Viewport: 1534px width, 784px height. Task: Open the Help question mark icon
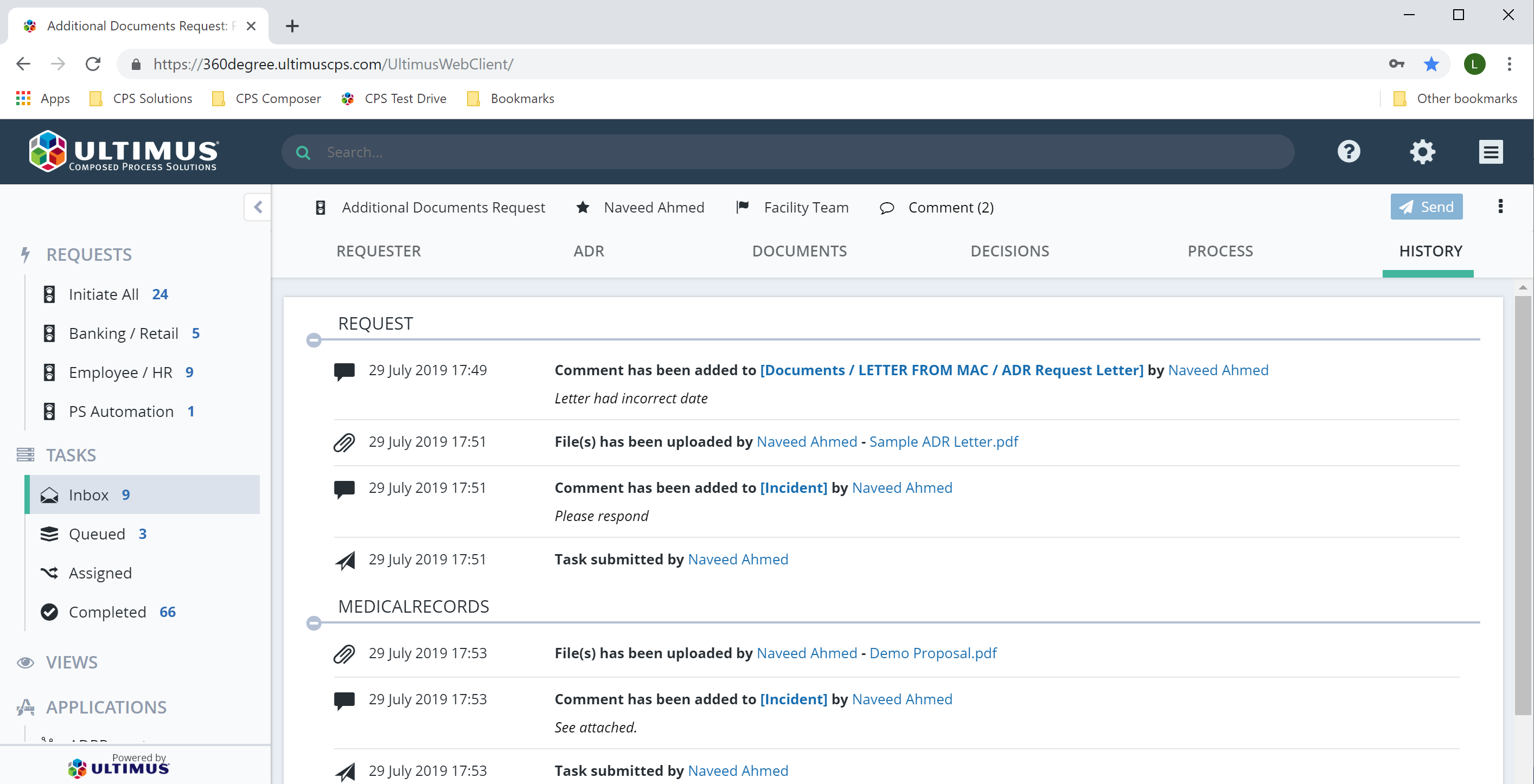pos(1349,152)
